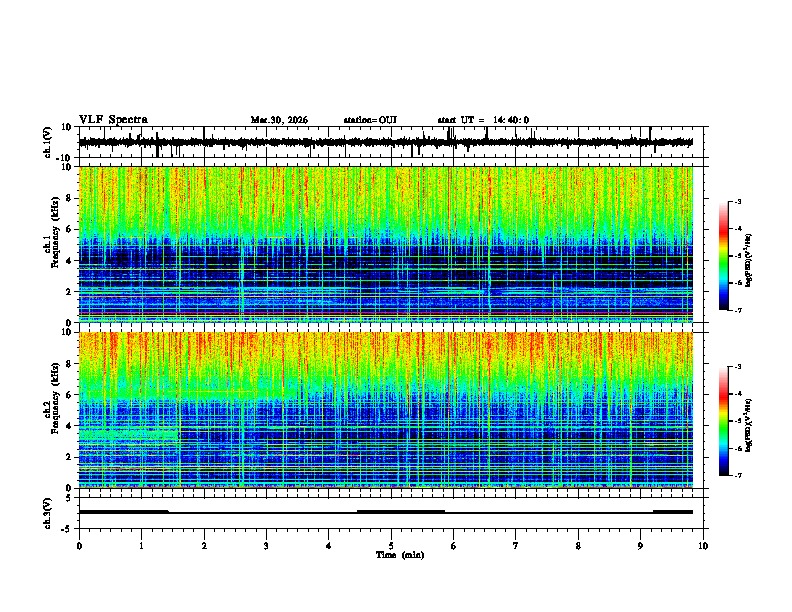
Task: Select the date "Mar.30, 2026" in header
Action: click(279, 120)
